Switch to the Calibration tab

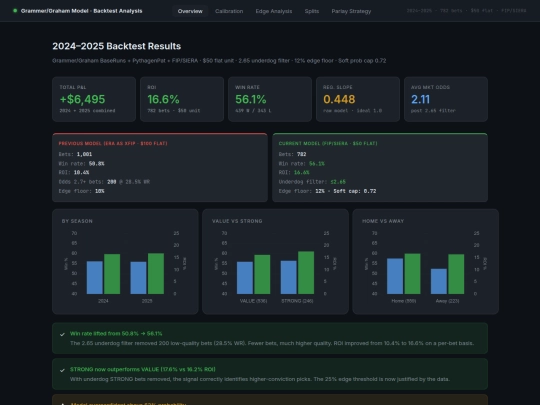point(229,11)
